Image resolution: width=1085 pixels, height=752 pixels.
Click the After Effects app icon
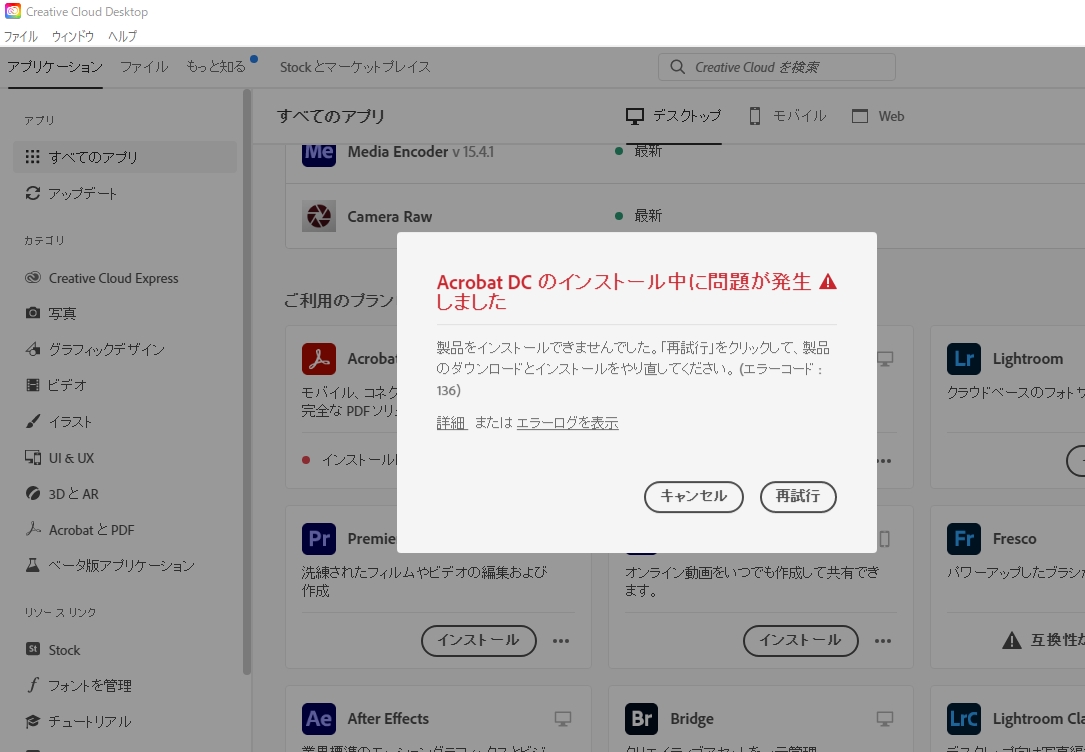(318, 718)
